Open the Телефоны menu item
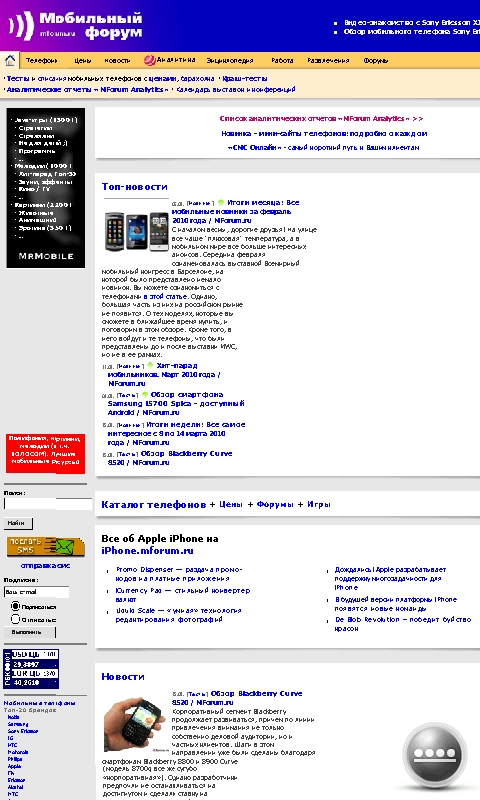The height and width of the screenshot is (800, 480). click(x=41, y=60)
